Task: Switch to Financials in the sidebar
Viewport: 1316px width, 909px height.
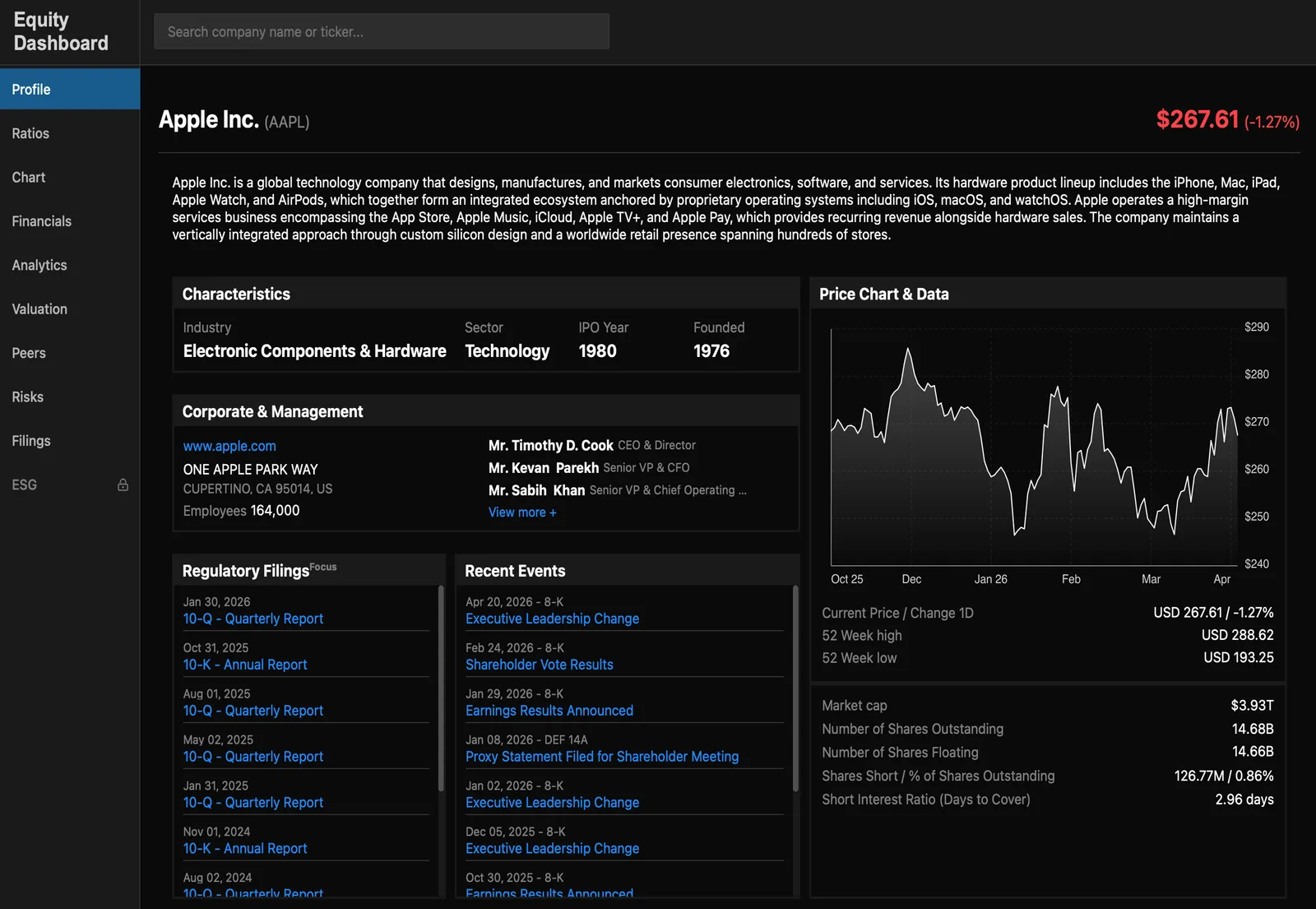Action: (70, 221)
